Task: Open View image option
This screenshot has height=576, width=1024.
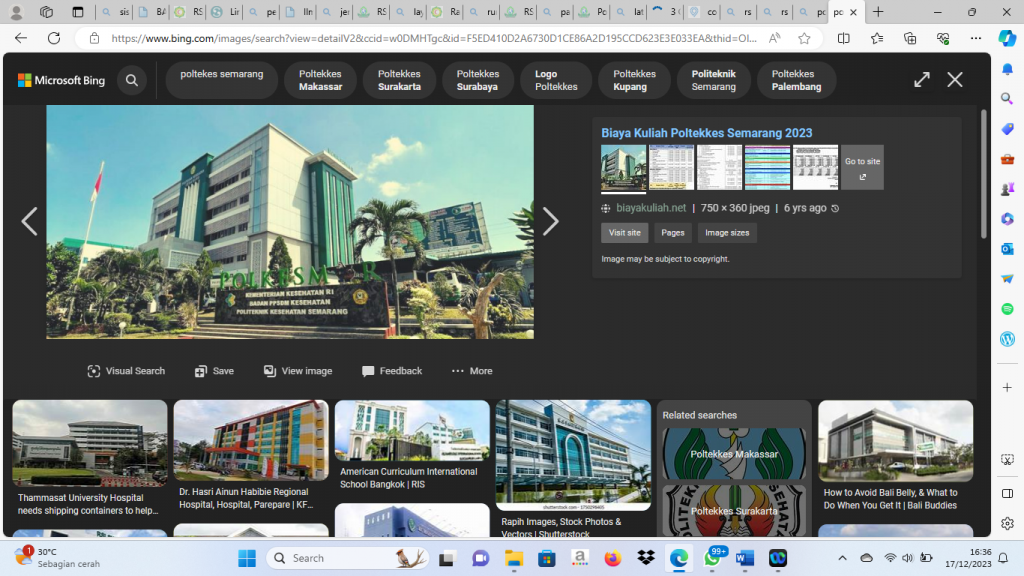Action: click(x=297, y=371)
